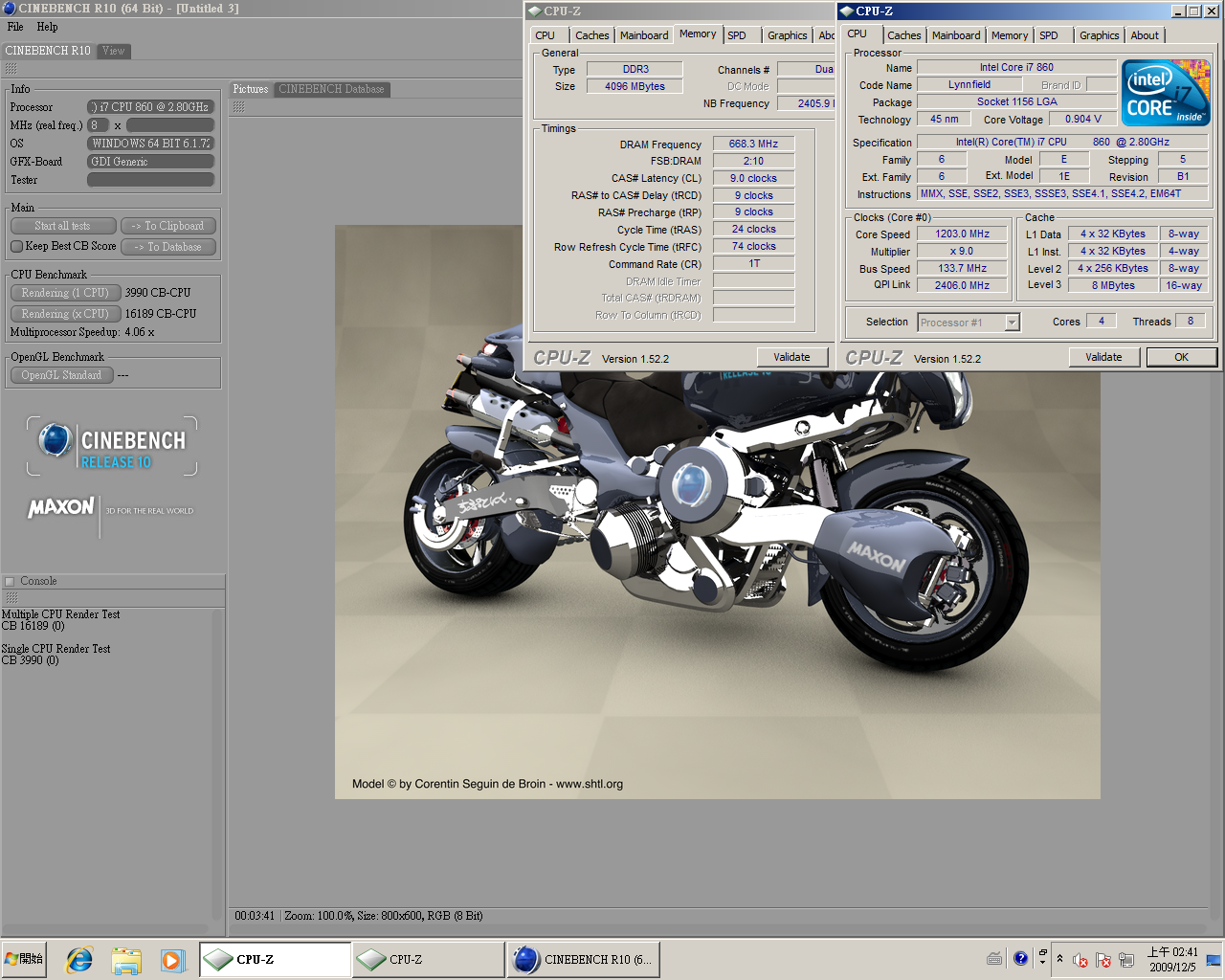Click Validate in CPU-Z Memory window

(791, 357)
